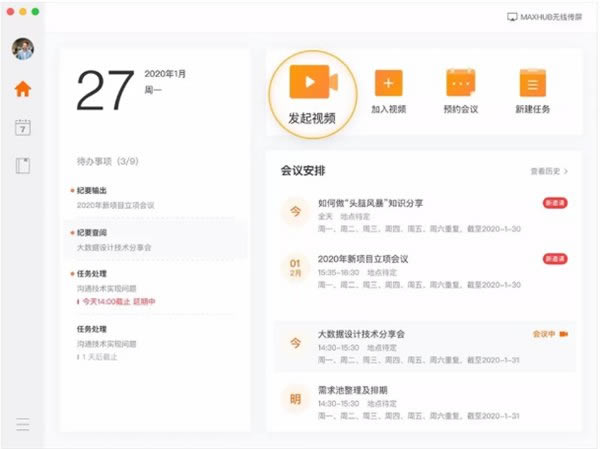Image resolution: width=600 pixels, height=449 pixels.
Task: Open meeting 2020年新项目立项会议 in schedule
Action: click(x=363, y=259)
